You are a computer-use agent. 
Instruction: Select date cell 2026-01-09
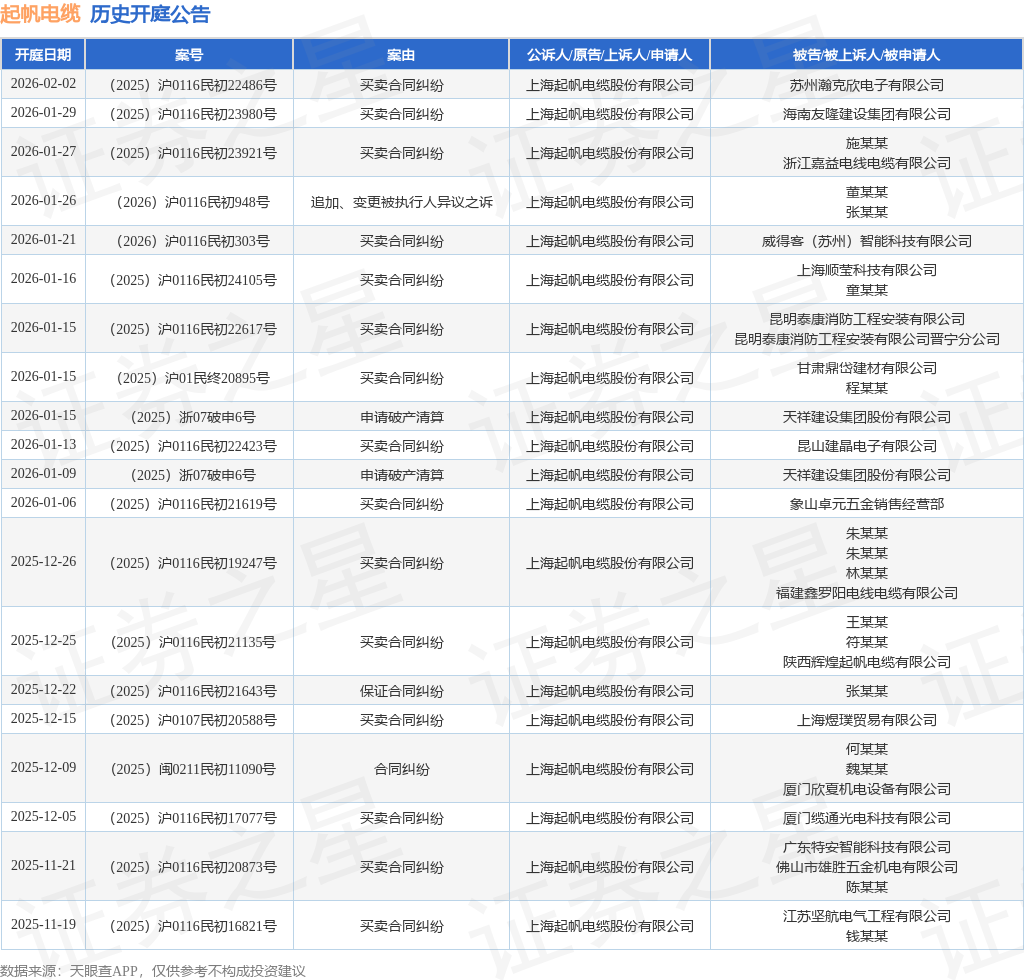click(43, 473)
